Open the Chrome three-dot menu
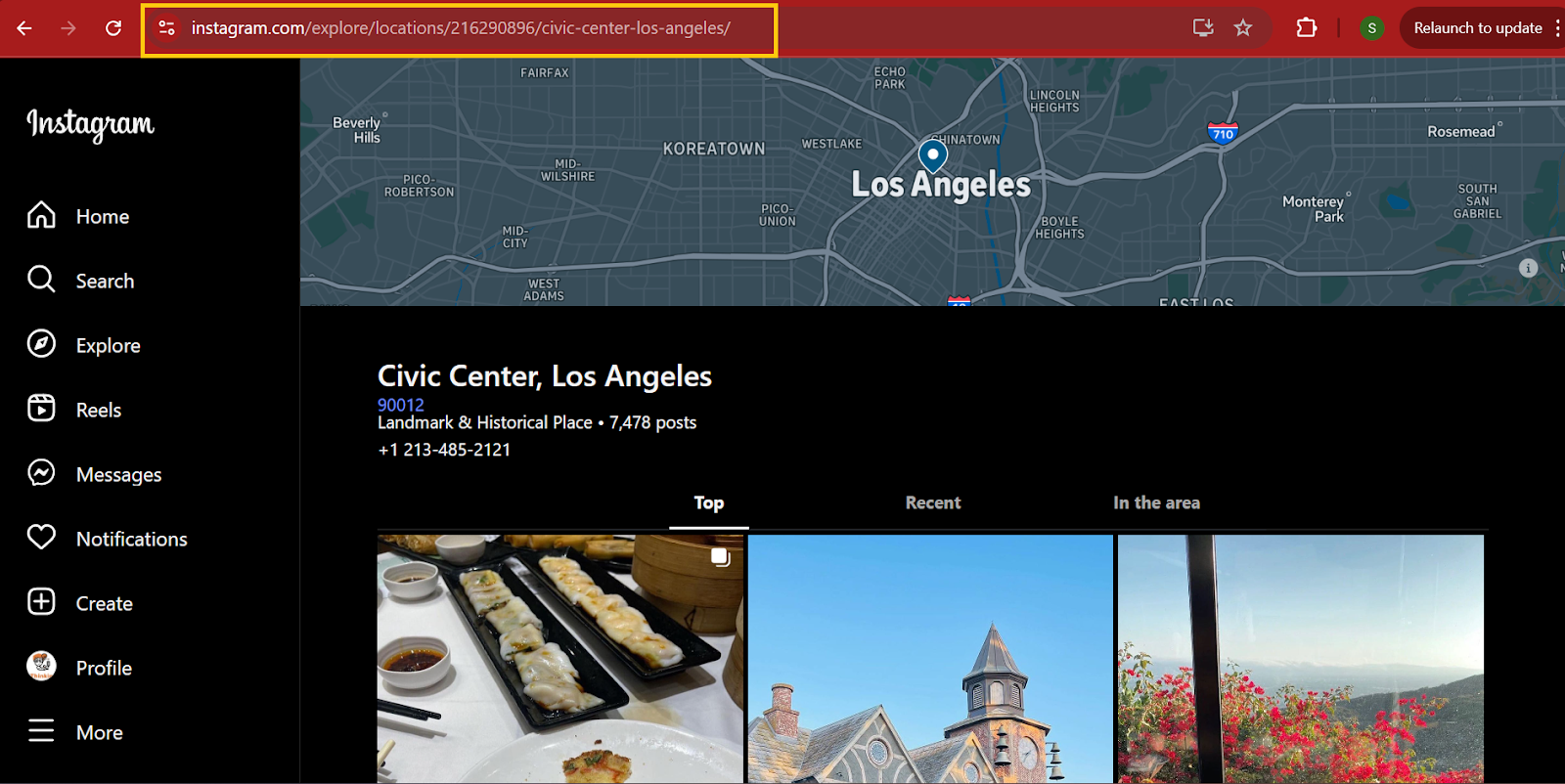 click(x=1557, y=28)
